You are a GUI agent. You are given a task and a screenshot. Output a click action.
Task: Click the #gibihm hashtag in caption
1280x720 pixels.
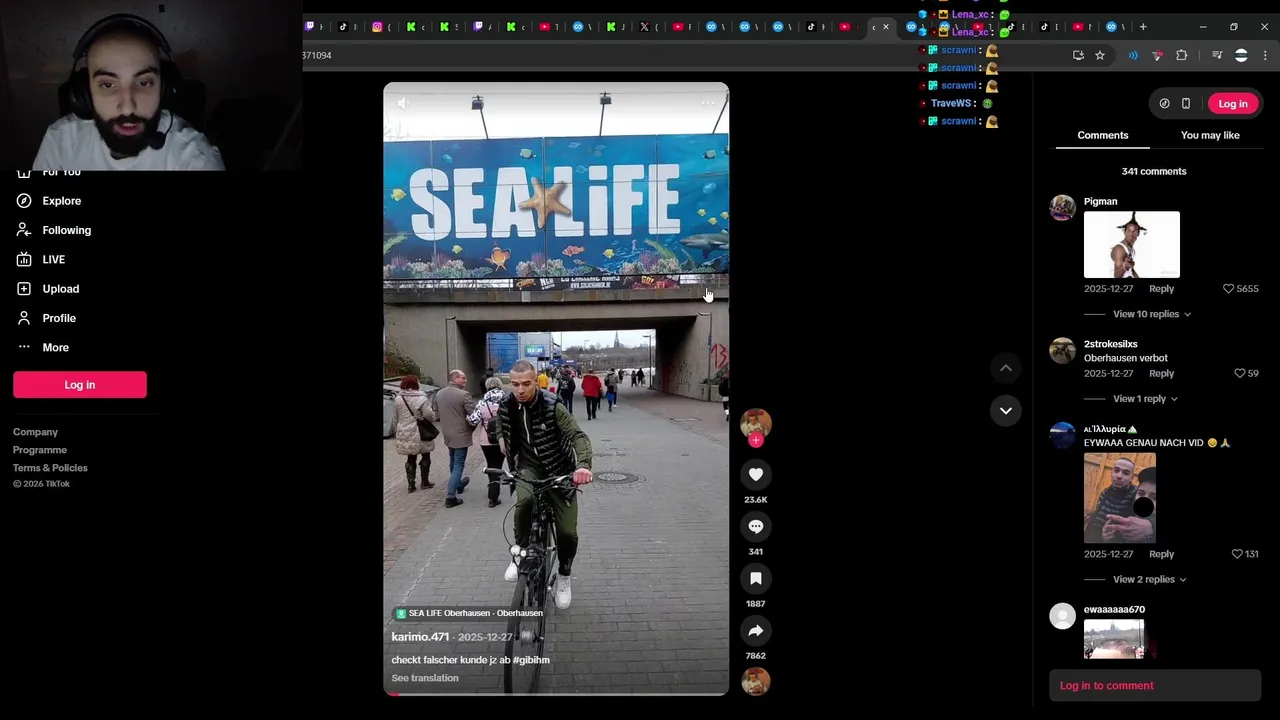point(531,660)
